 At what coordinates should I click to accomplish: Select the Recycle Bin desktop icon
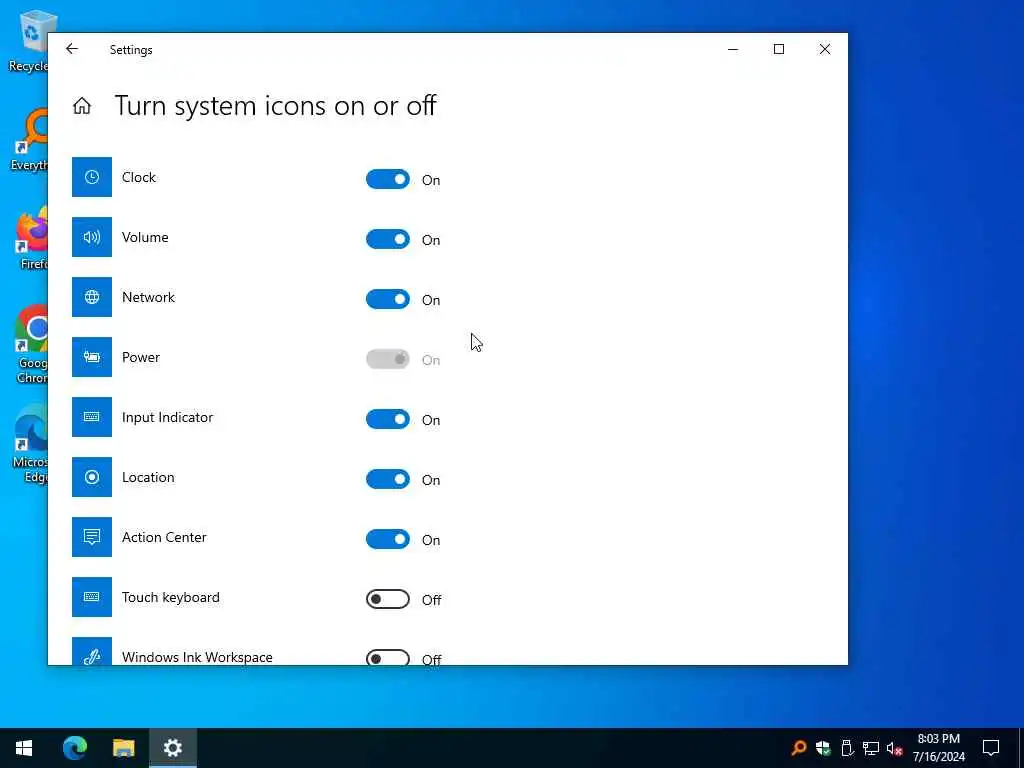coord(29,40)
